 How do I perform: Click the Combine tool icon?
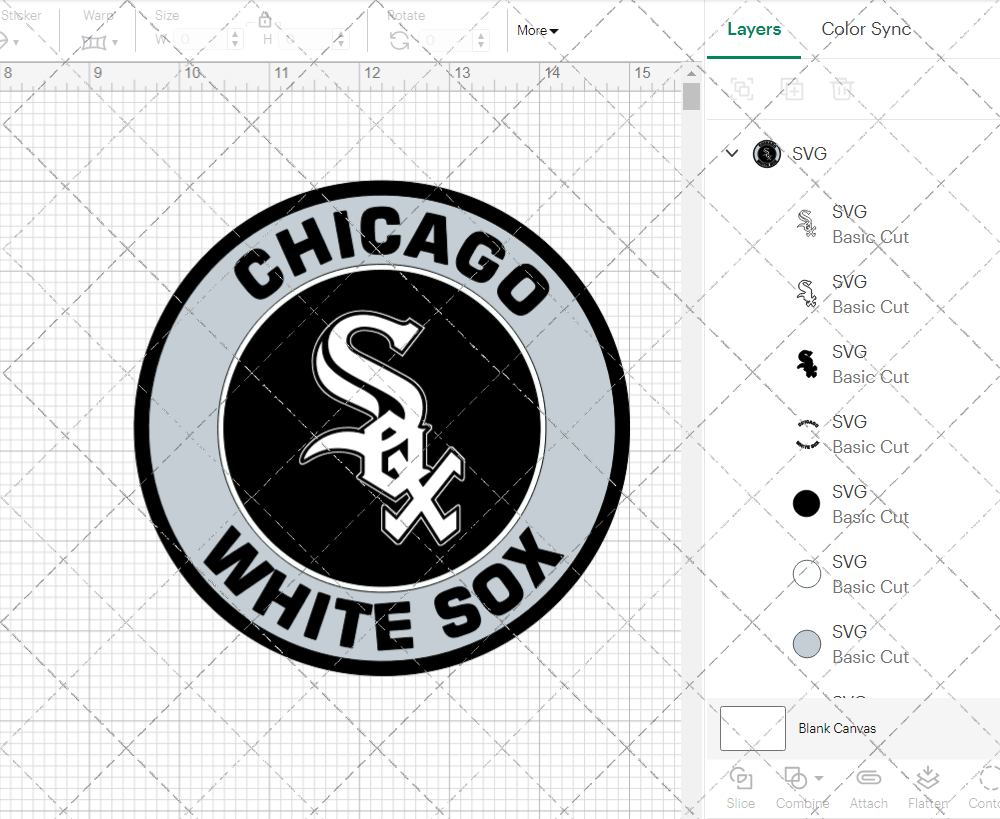click(x=796, y=779)
